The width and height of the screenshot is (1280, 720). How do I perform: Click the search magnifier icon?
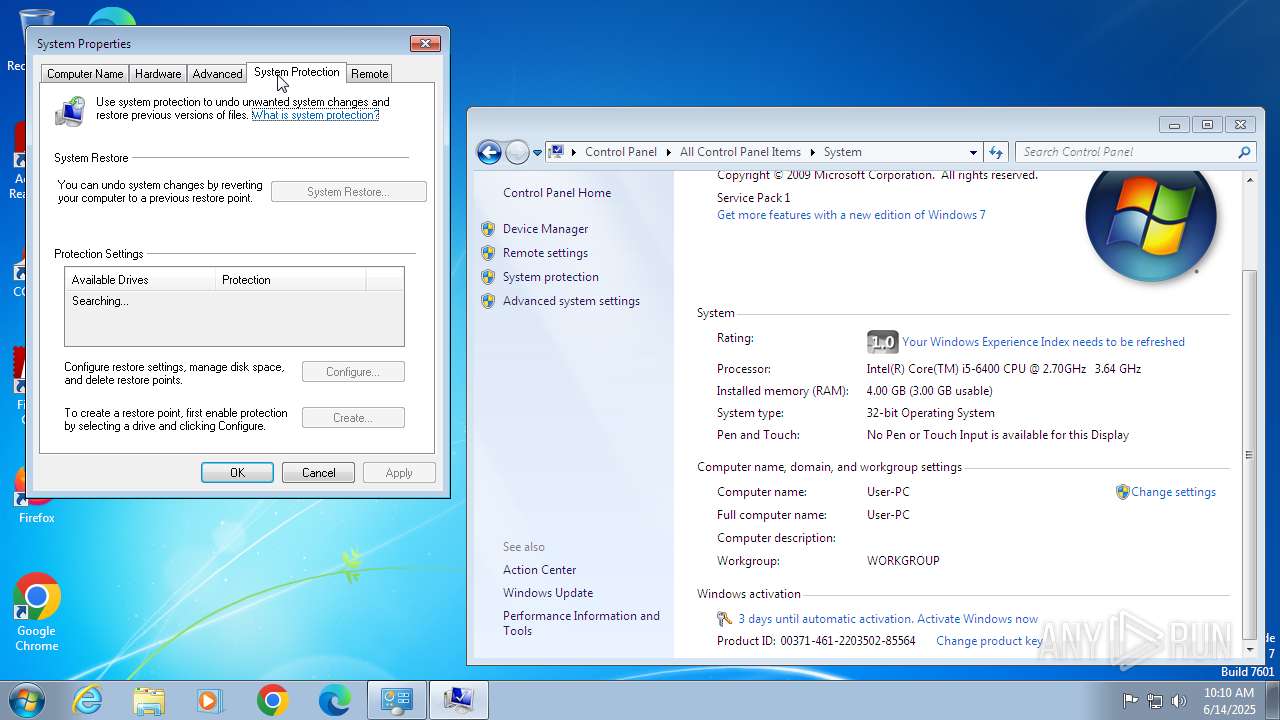click(x=1244, y=152)
